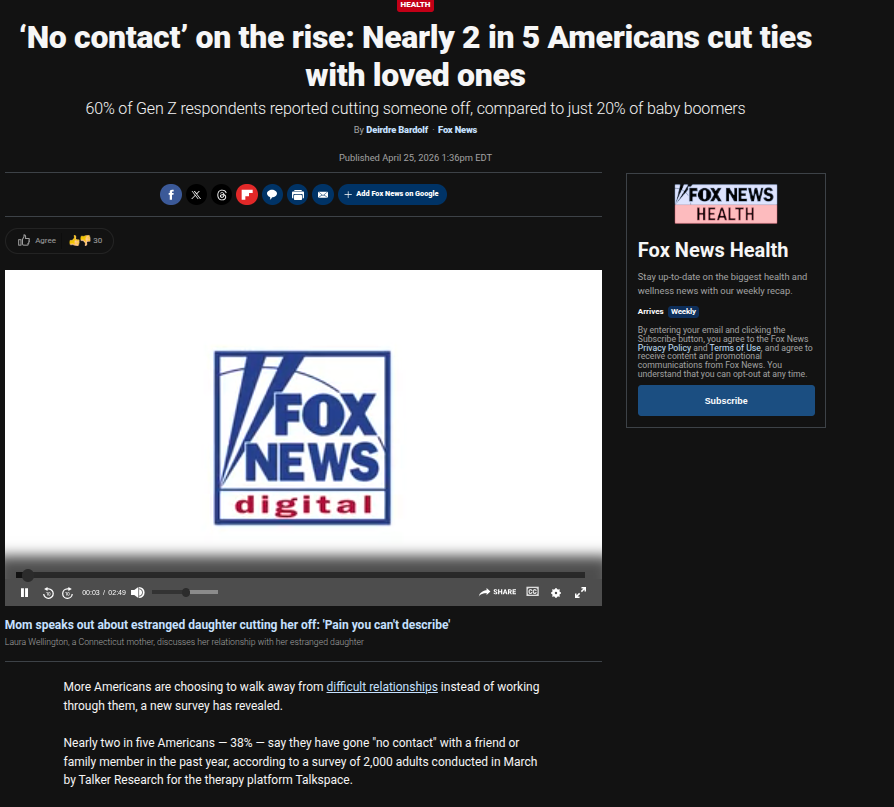Image resolution: width=894 pixels, height=807 pixels.
Task: Click the Fox News digital video frame
Action: (303, 437)
